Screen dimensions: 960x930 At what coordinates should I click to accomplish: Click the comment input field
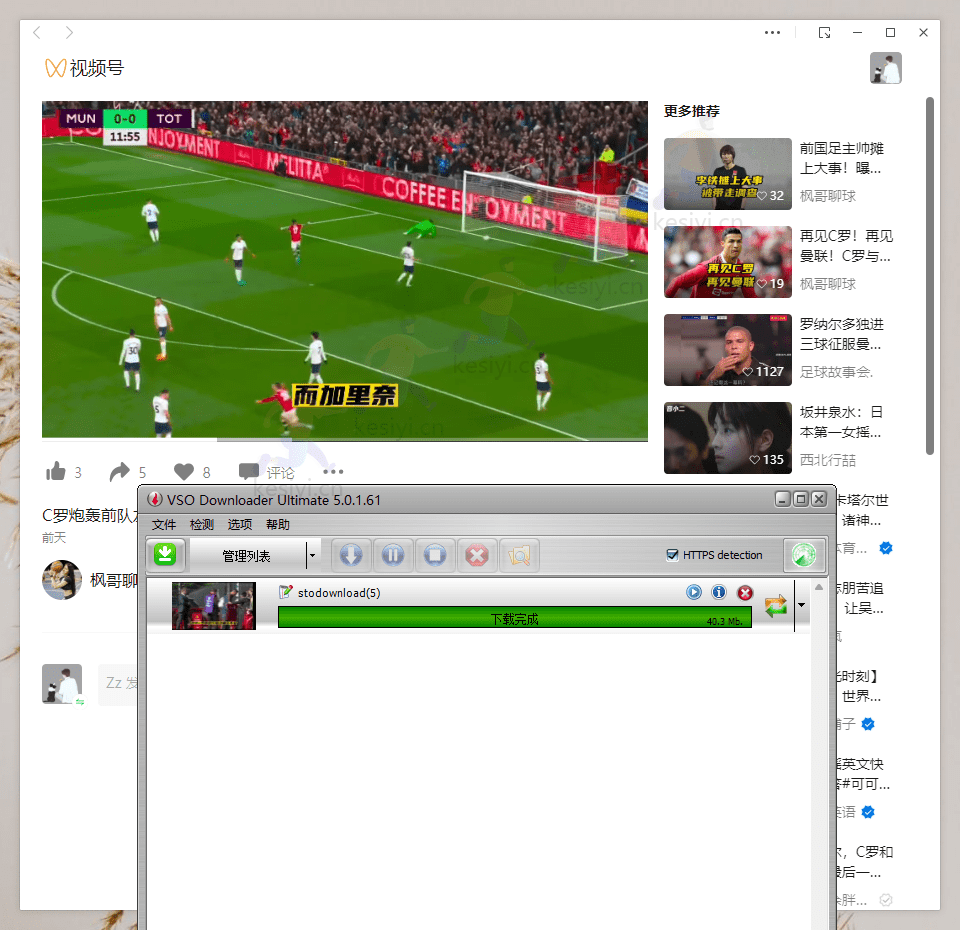pos(118,684)
